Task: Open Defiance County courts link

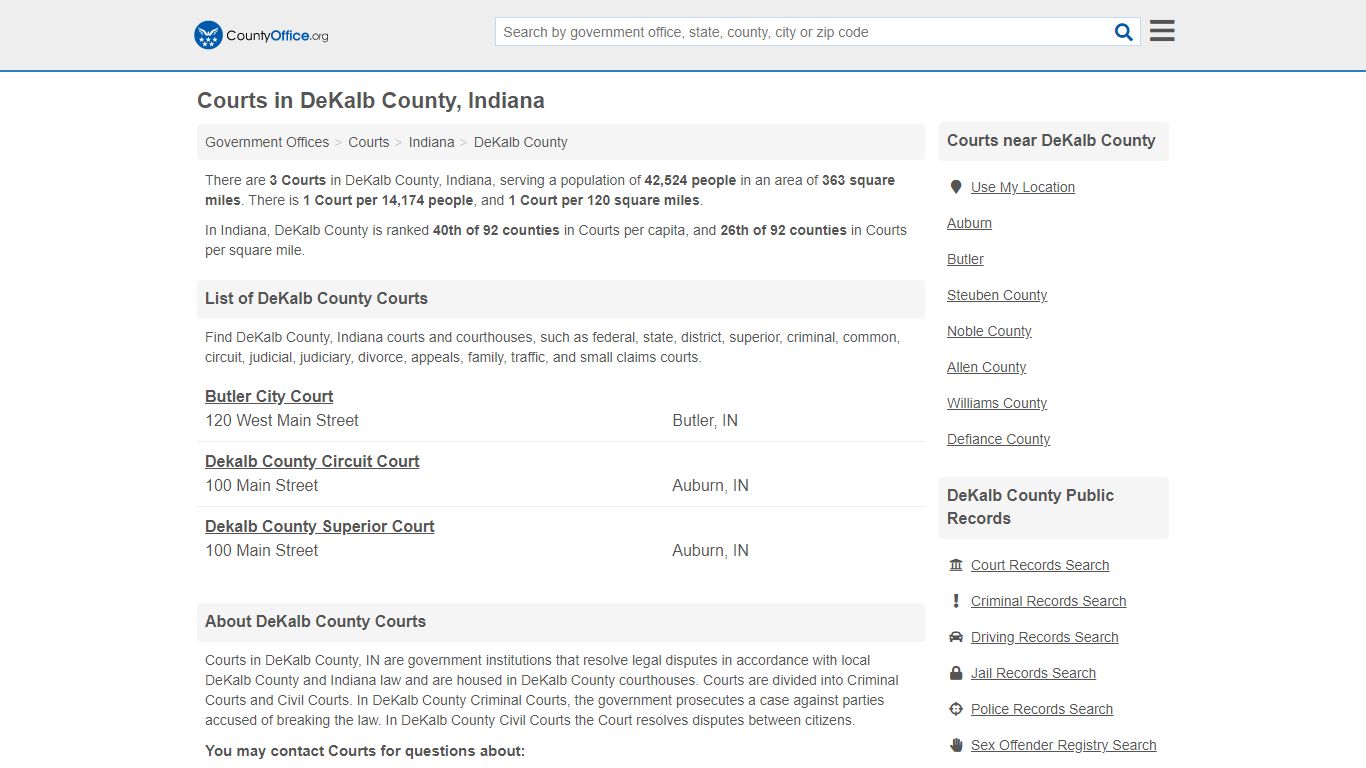Action: point(998,439)
